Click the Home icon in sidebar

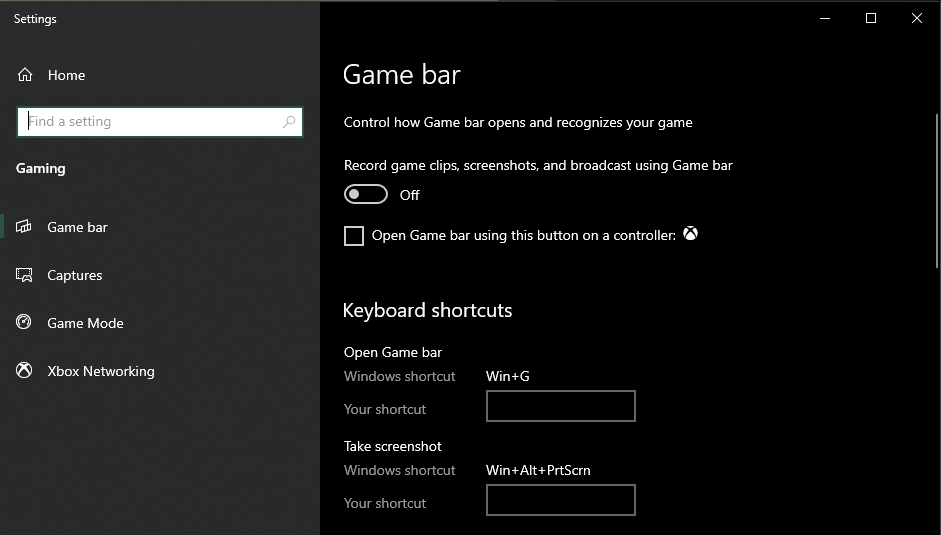point(25,75)
